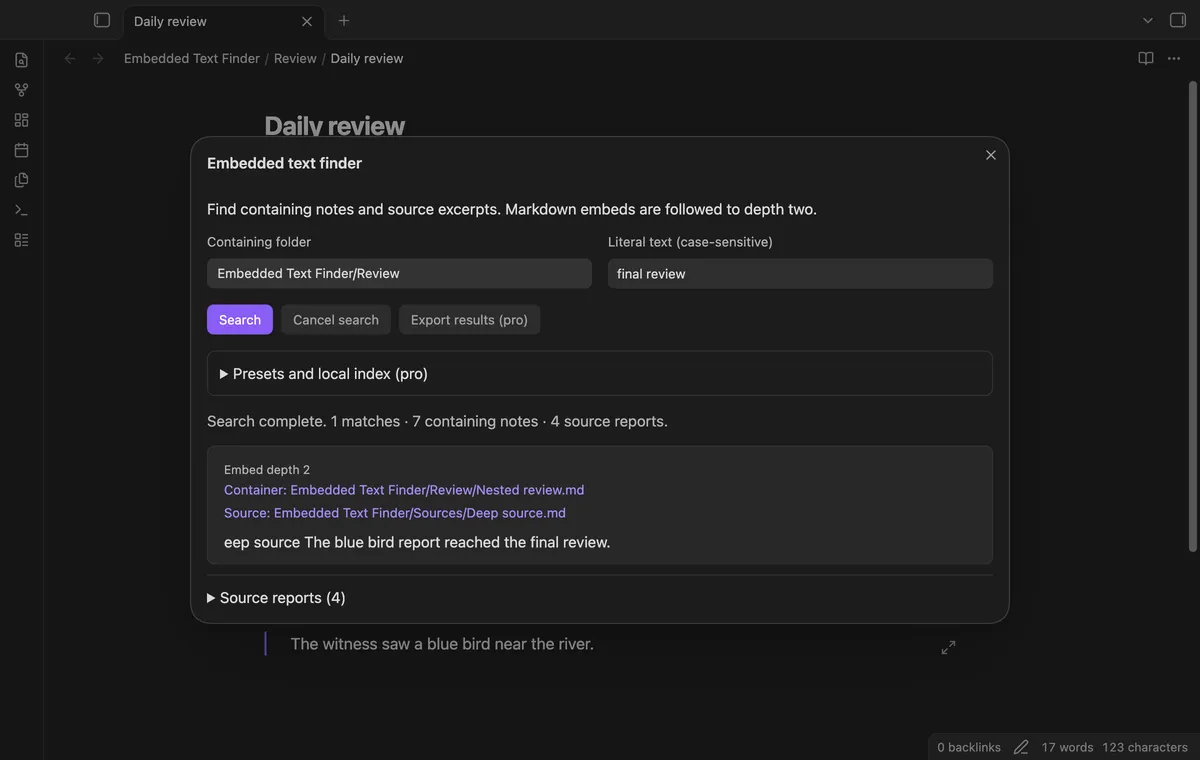Open the tab list dropdown chevron
This screenshot has height=760, width=1200.
[x=1148, y=20]
